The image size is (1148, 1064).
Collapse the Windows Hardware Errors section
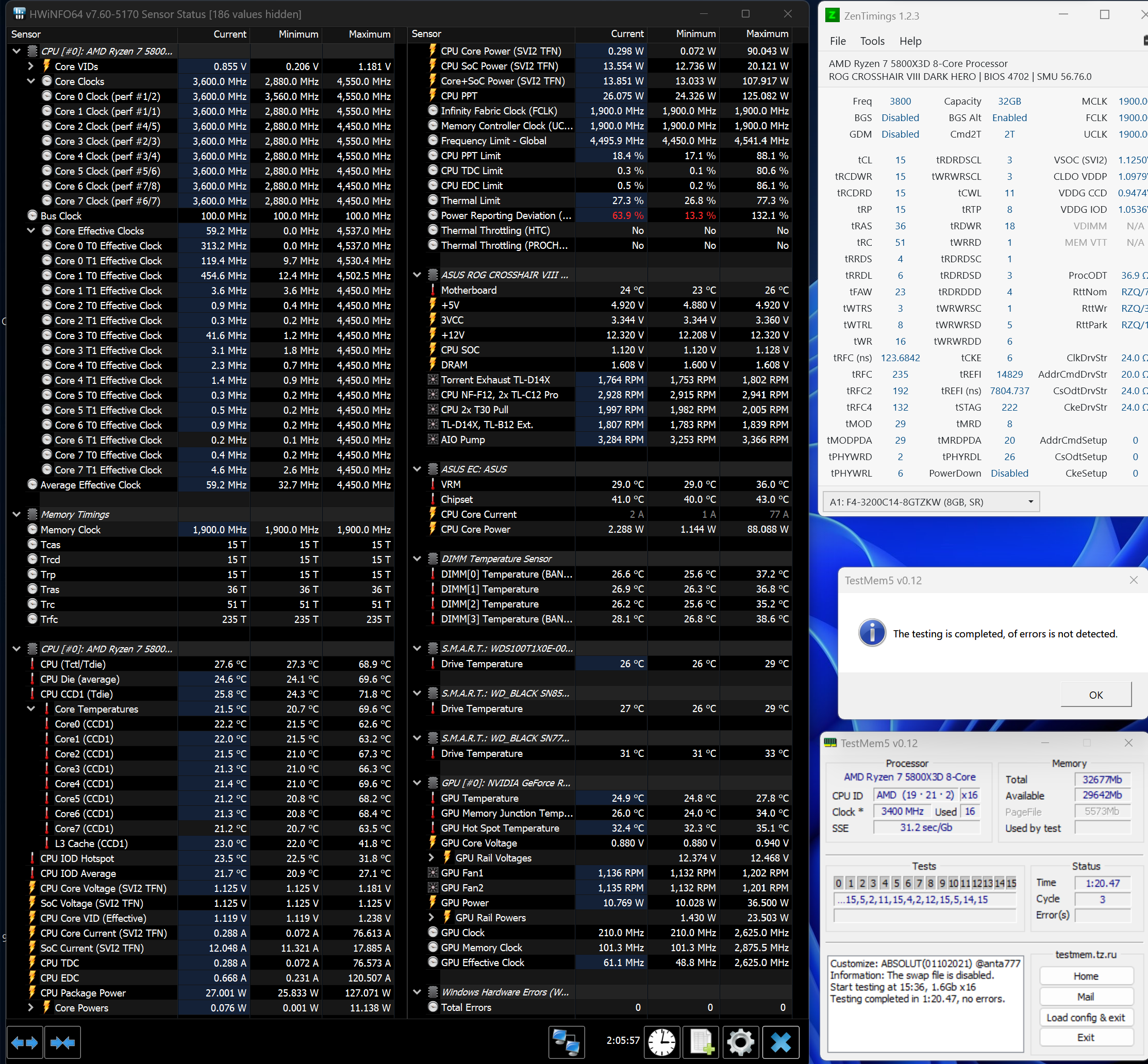[x=417, y=992]
